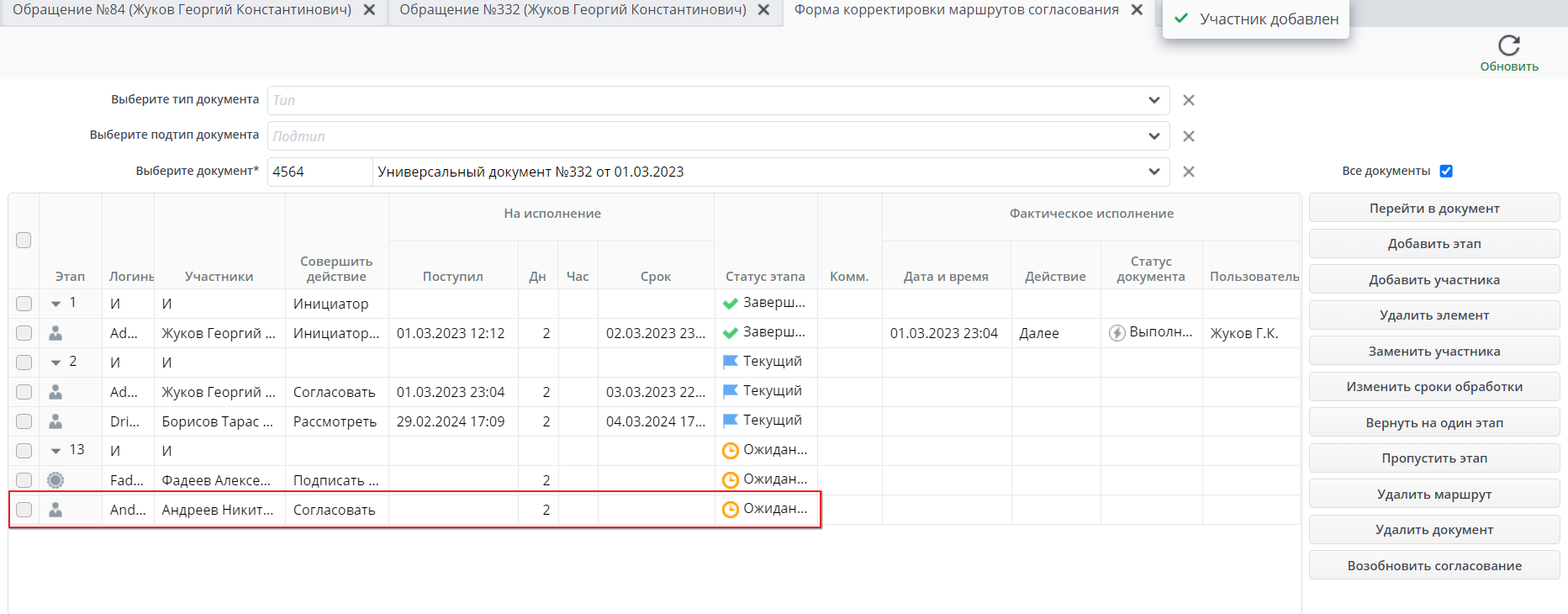This screenshot has width=1568, height=614.
Task: Click the role icon in Фадеев row
Action: point(55,480)
